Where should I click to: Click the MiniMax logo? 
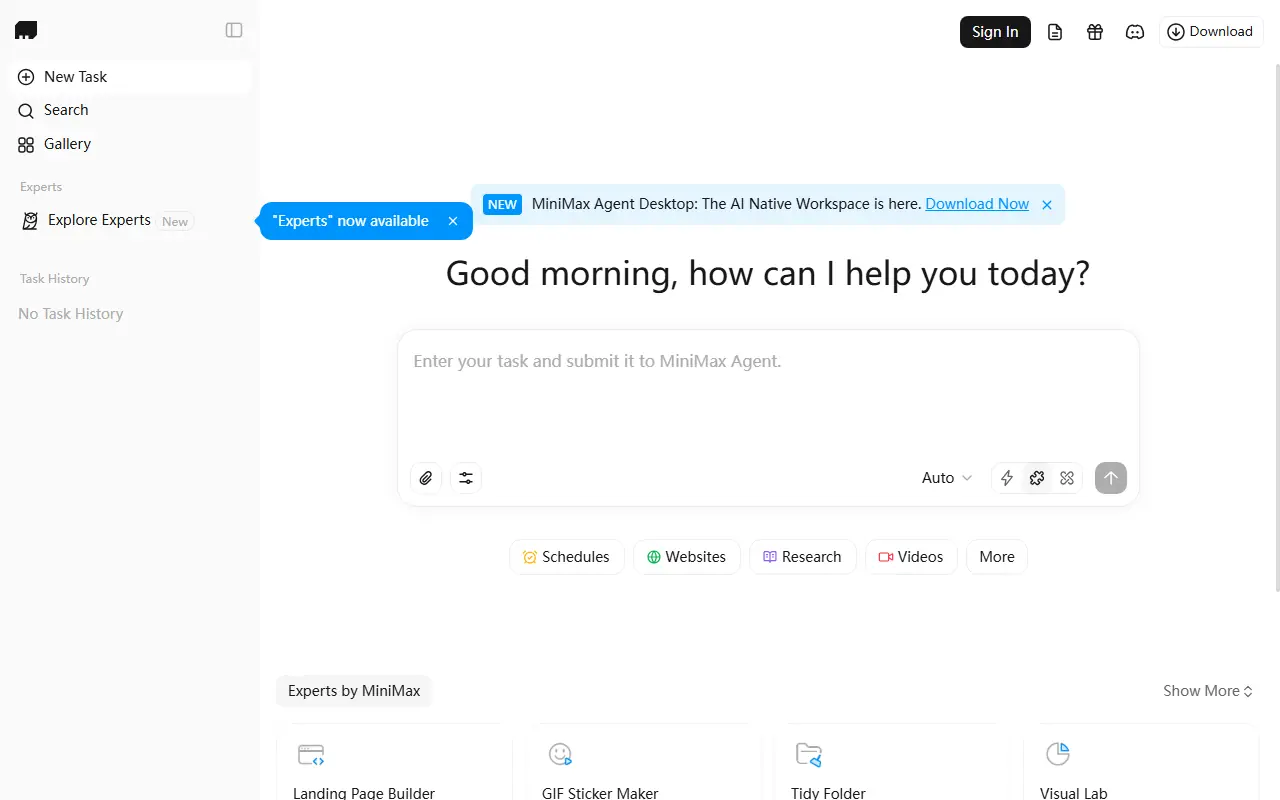point(26,29)
